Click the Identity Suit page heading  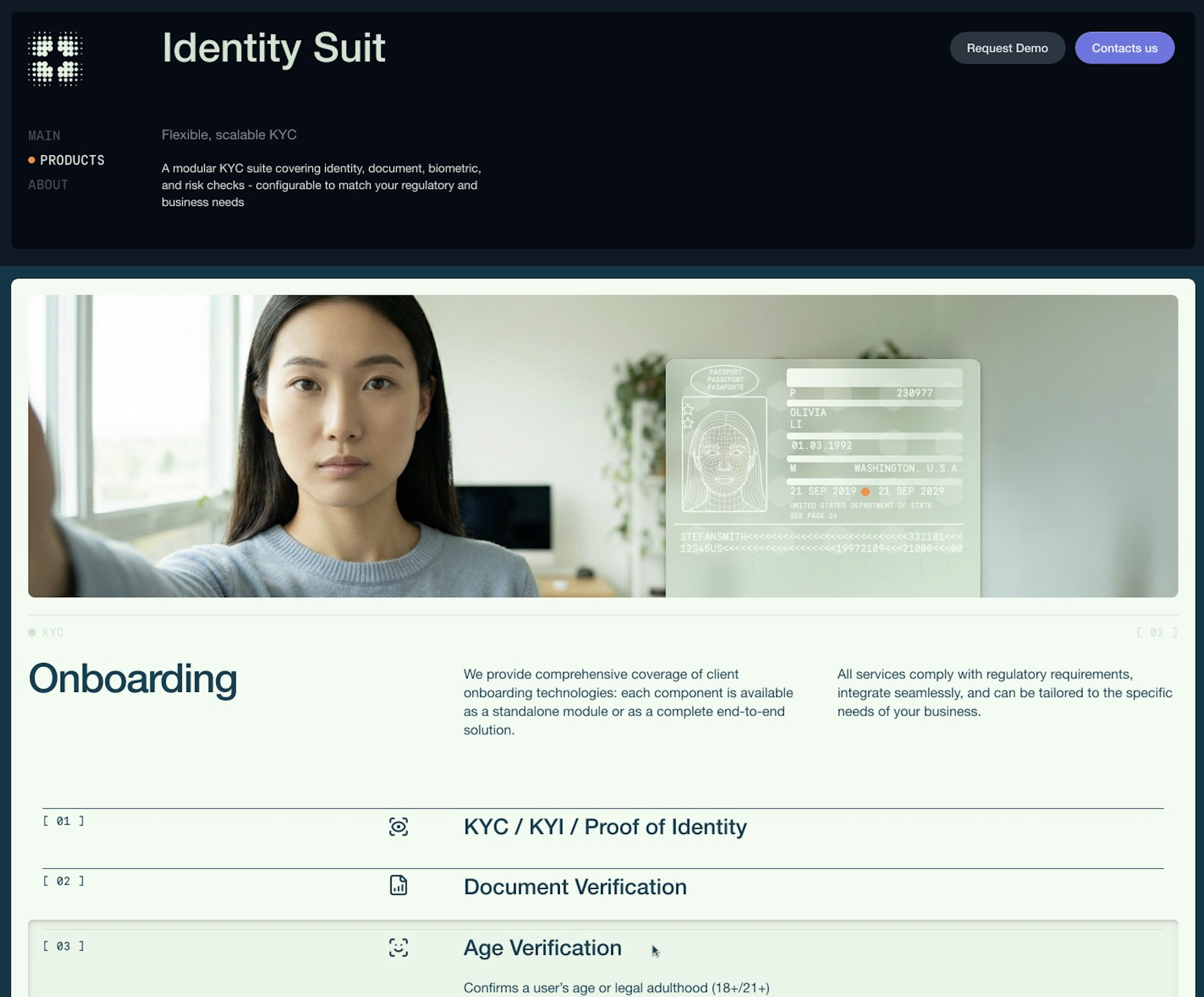(x=274, y=48)
